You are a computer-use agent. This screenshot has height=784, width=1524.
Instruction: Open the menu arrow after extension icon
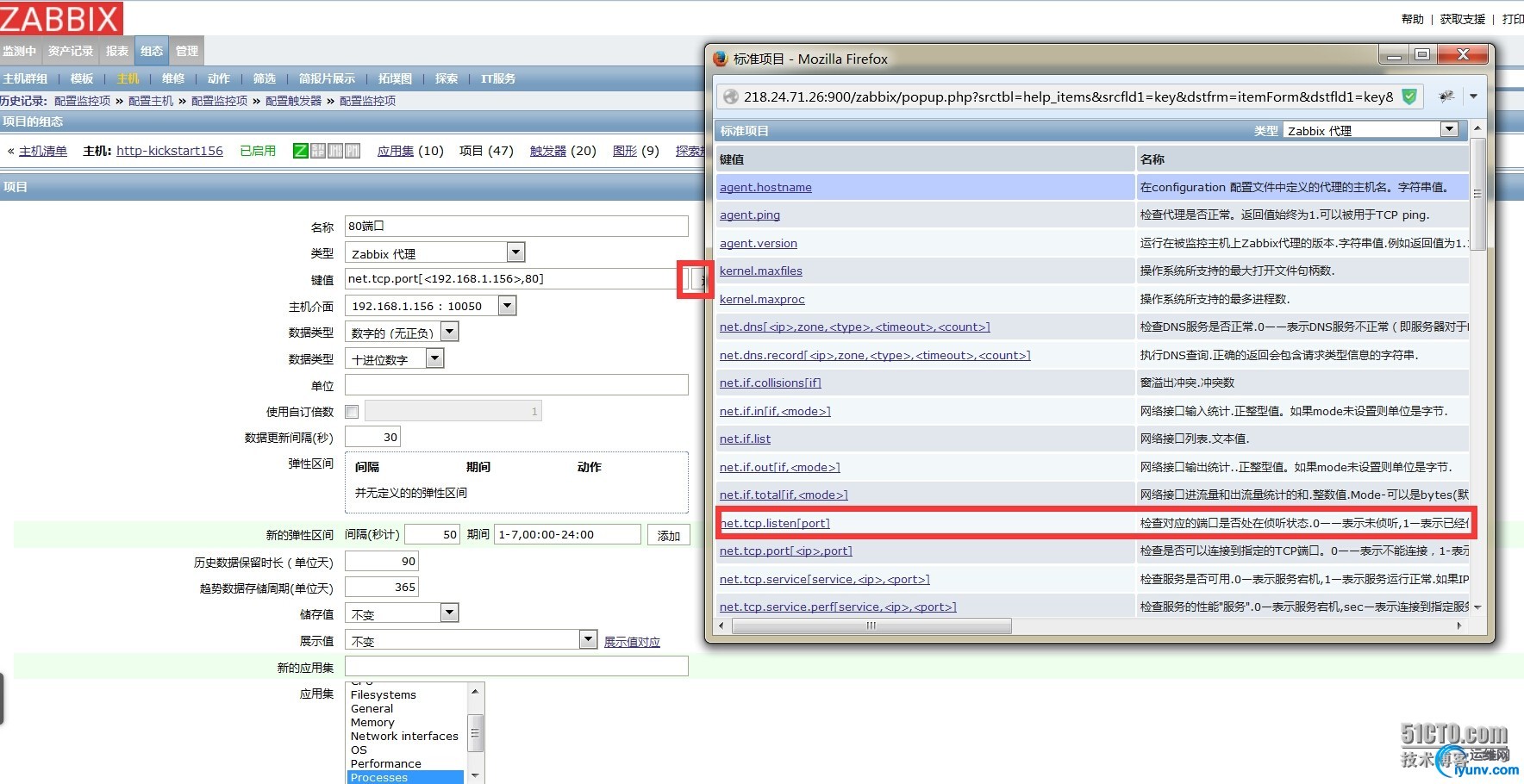pos(1473,96)
